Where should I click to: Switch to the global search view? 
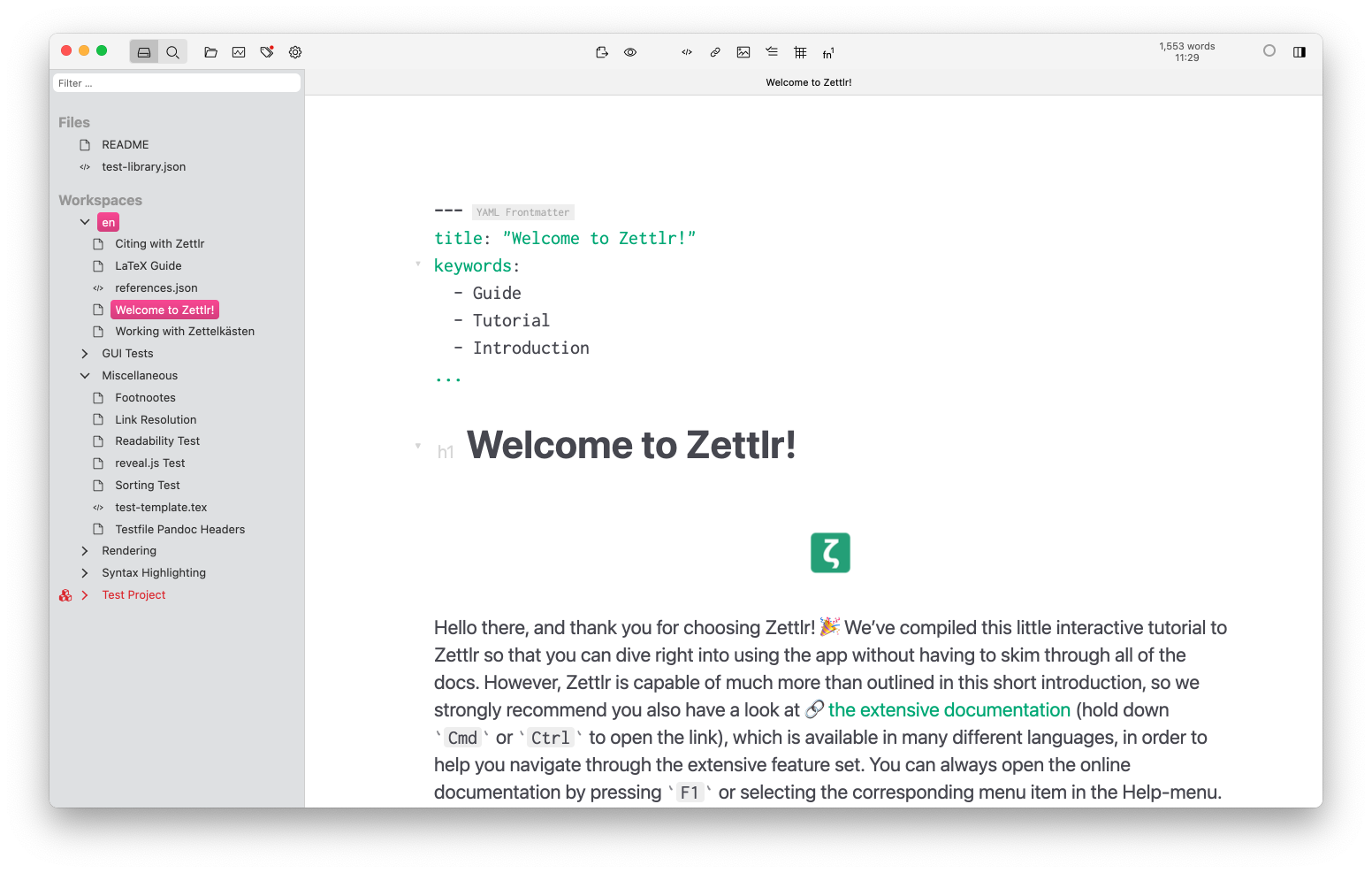[x=173, y=52]
